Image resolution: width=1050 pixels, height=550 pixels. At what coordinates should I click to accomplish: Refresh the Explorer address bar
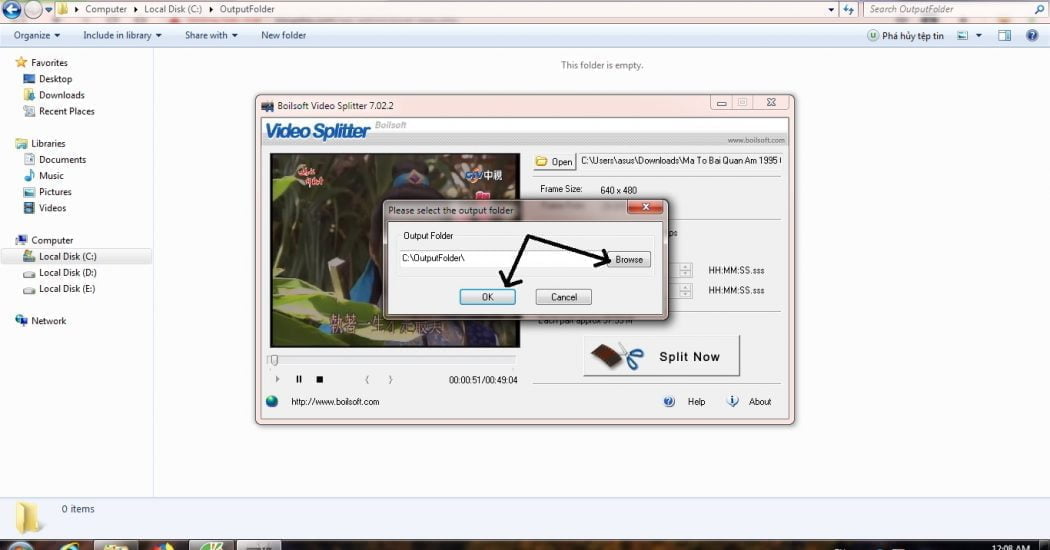[848, 9]
